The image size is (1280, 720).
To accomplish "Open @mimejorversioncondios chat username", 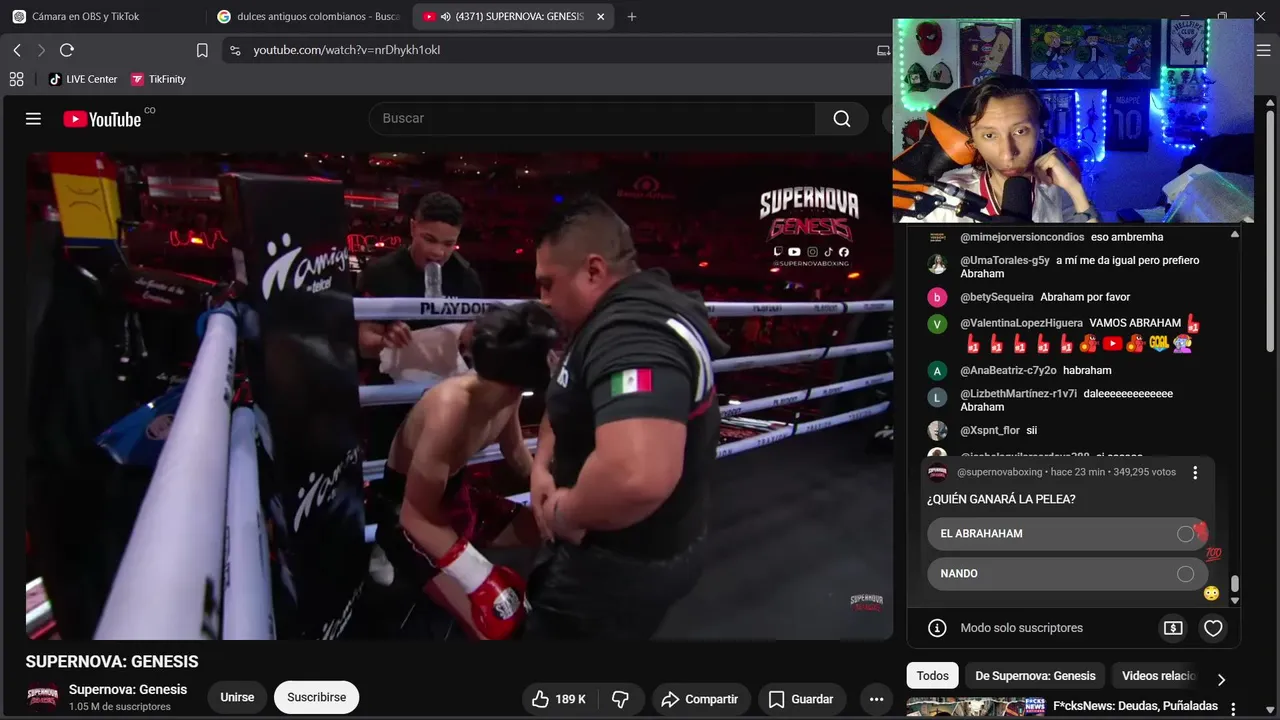I will pos(1022,237).
